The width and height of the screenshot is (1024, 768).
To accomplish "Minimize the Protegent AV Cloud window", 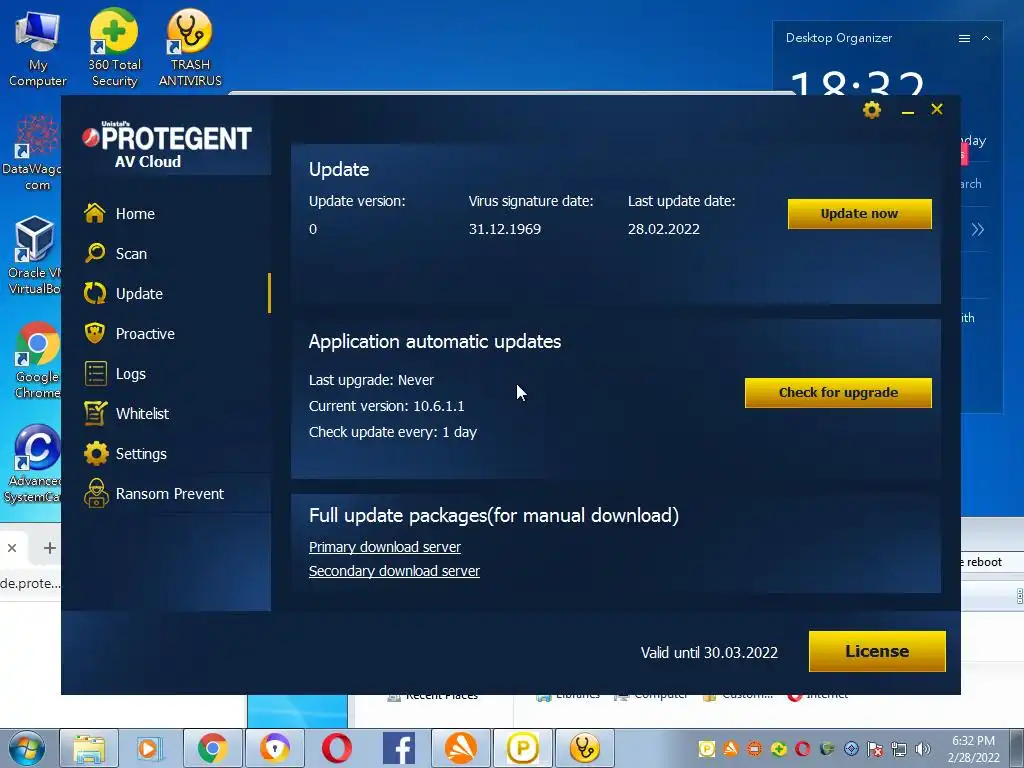I will tap(908, 112).
